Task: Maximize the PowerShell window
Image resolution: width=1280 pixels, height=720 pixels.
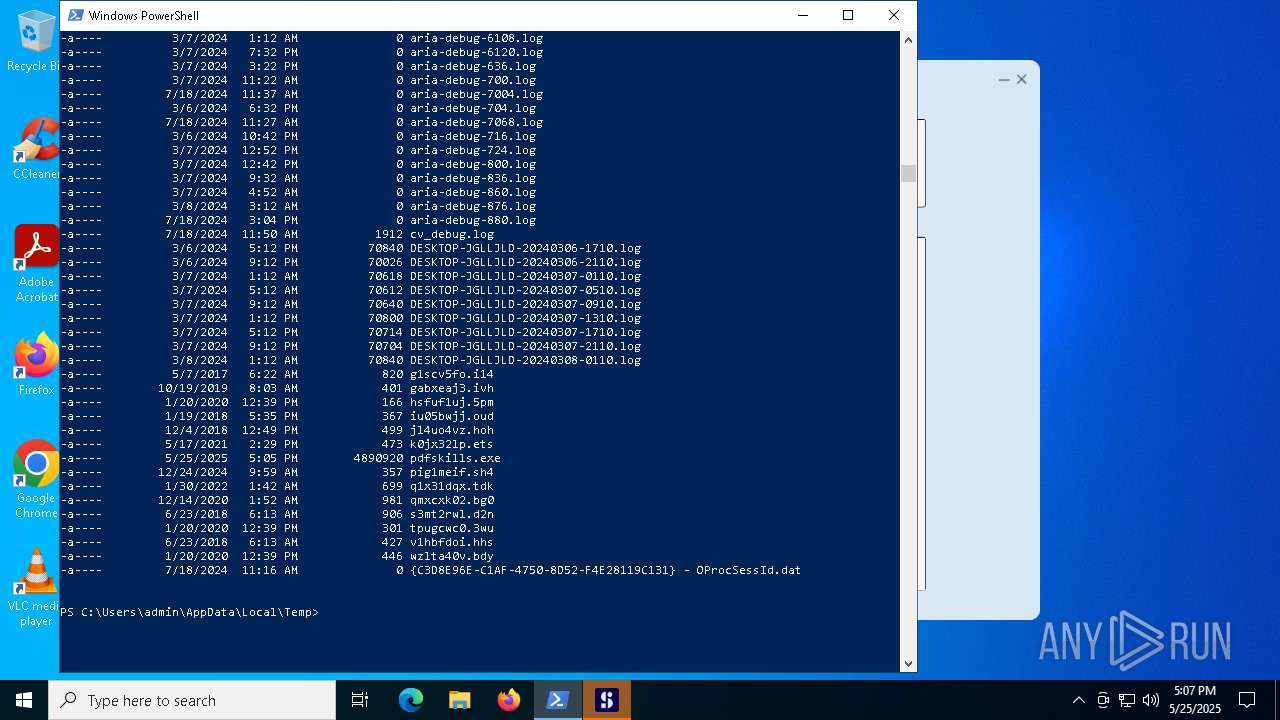Action: (848, 15)
